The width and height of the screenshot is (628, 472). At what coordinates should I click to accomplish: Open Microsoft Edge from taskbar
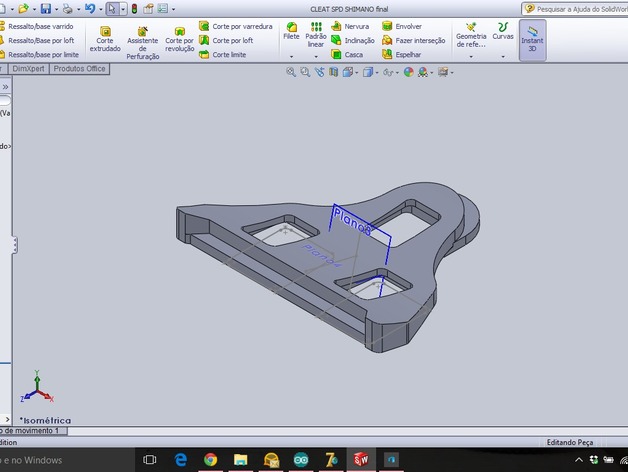click(181, 460)
